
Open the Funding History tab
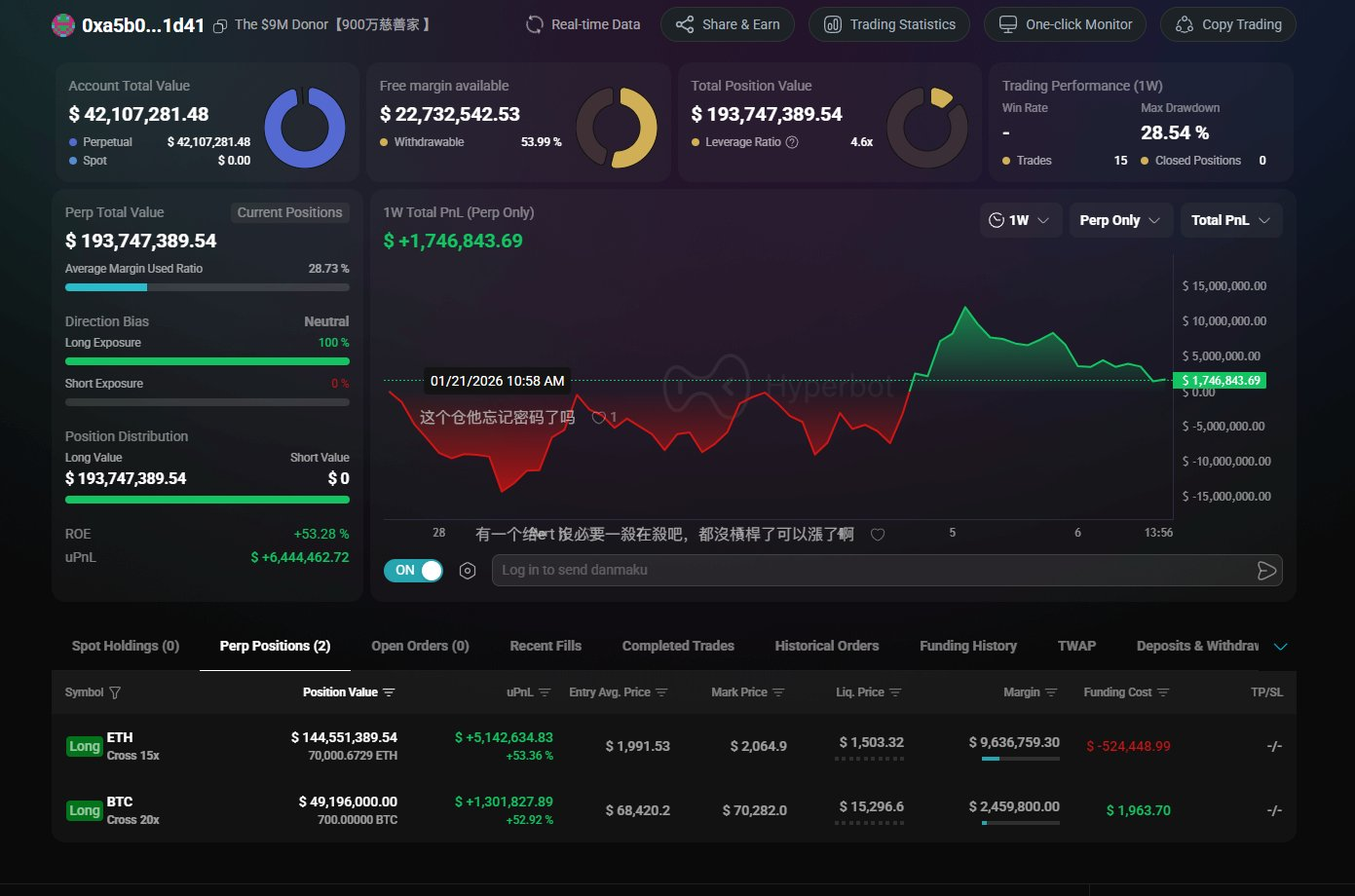(967, 646)
